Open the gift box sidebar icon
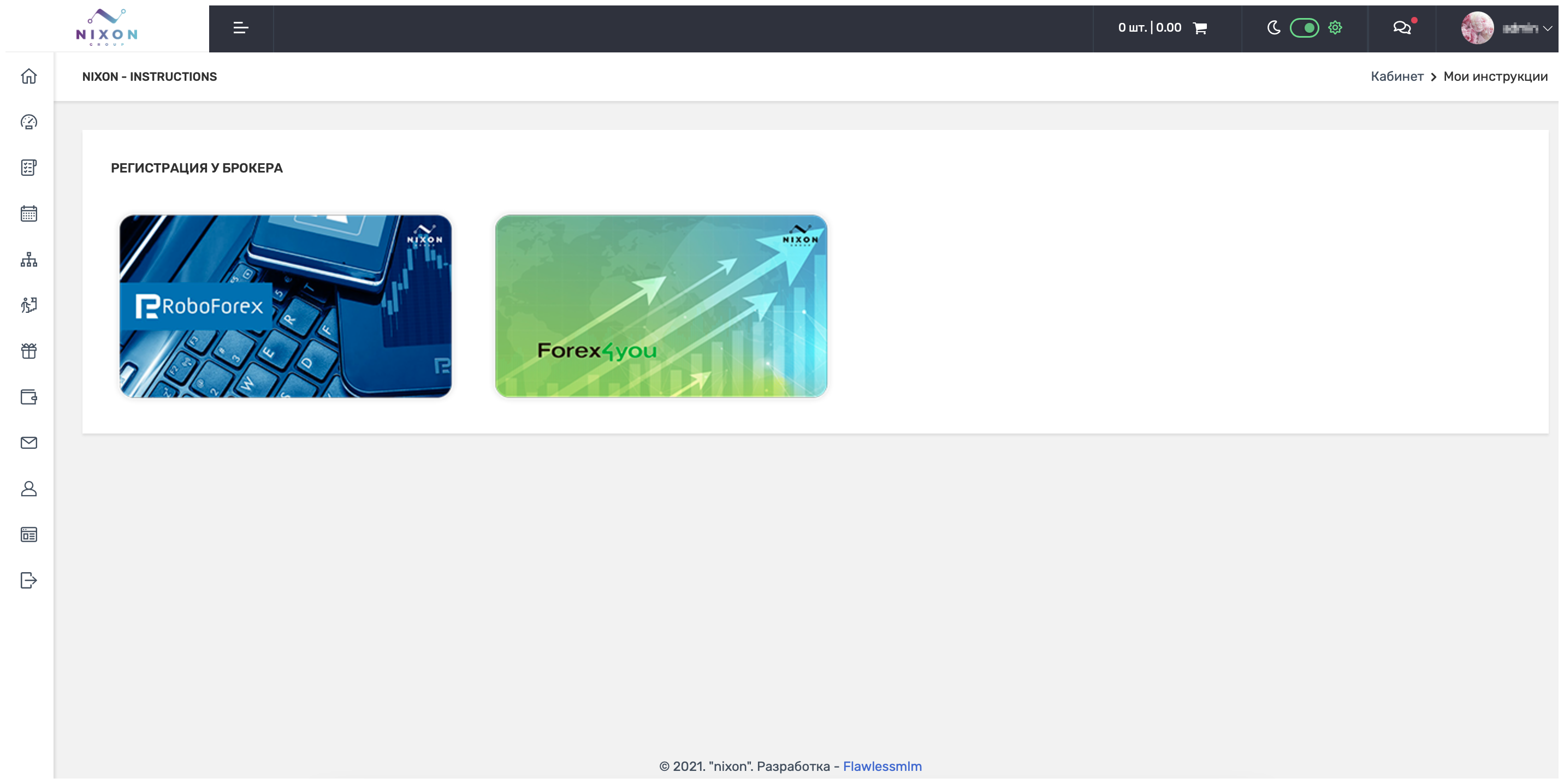Viewport: 1564px width, 784px height. point(28,351)
